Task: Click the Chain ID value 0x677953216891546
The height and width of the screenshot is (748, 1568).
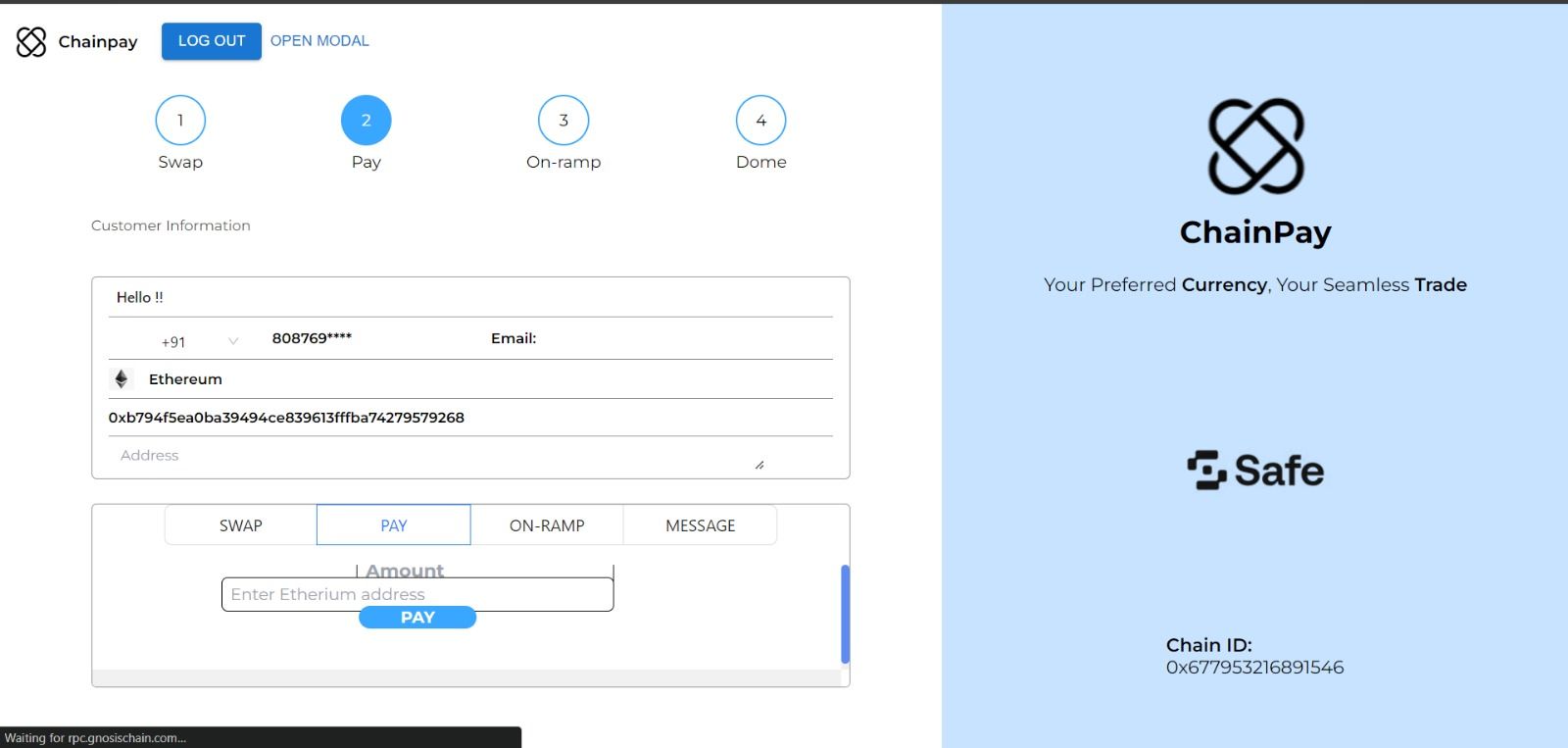Action: pos(1254,668)
